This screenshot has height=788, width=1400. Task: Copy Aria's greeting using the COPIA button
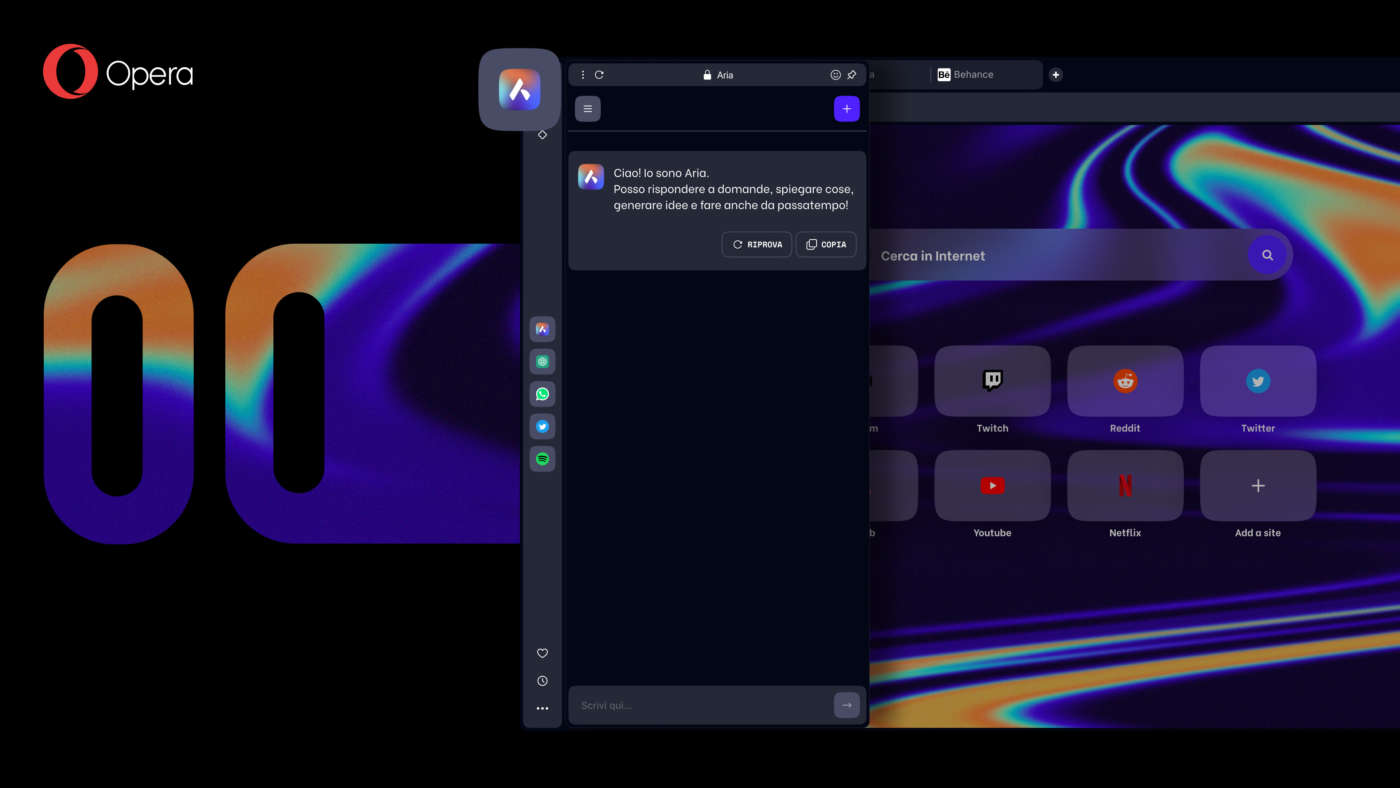826,244
